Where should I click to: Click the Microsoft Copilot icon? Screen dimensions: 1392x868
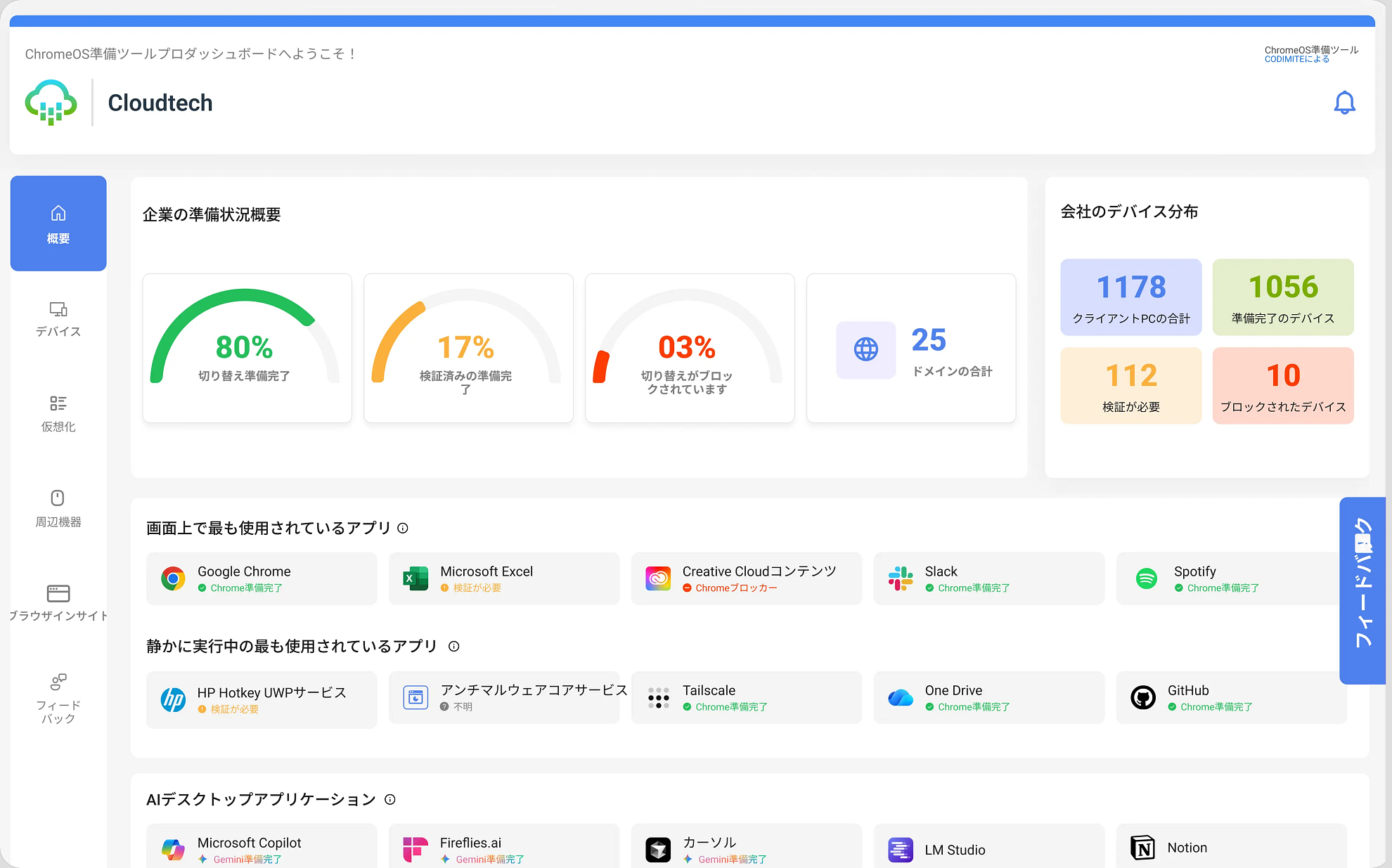pos(172,849)
